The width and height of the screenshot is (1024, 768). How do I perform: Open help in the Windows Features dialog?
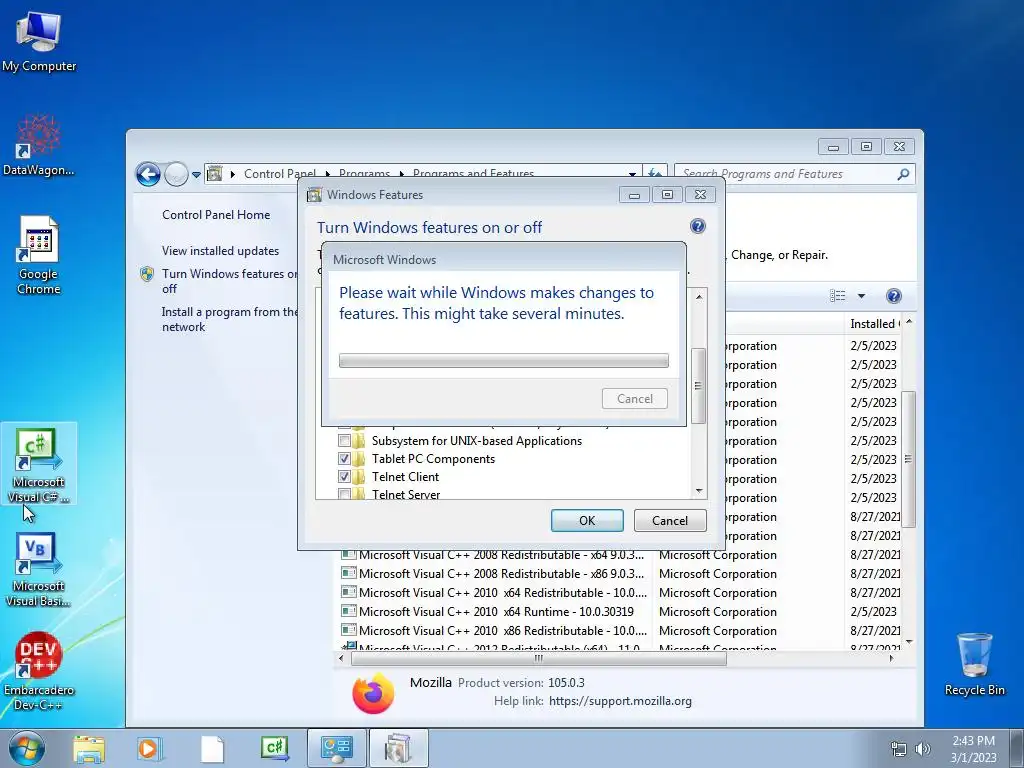[697, 226]
